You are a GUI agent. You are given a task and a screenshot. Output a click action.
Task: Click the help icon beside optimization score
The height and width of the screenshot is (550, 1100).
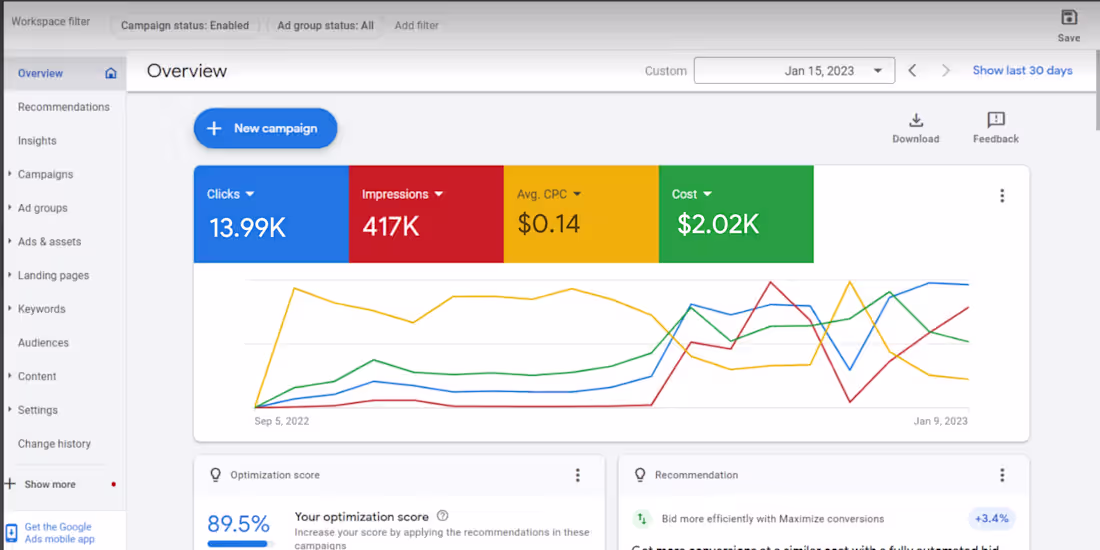tap(442, 516)
